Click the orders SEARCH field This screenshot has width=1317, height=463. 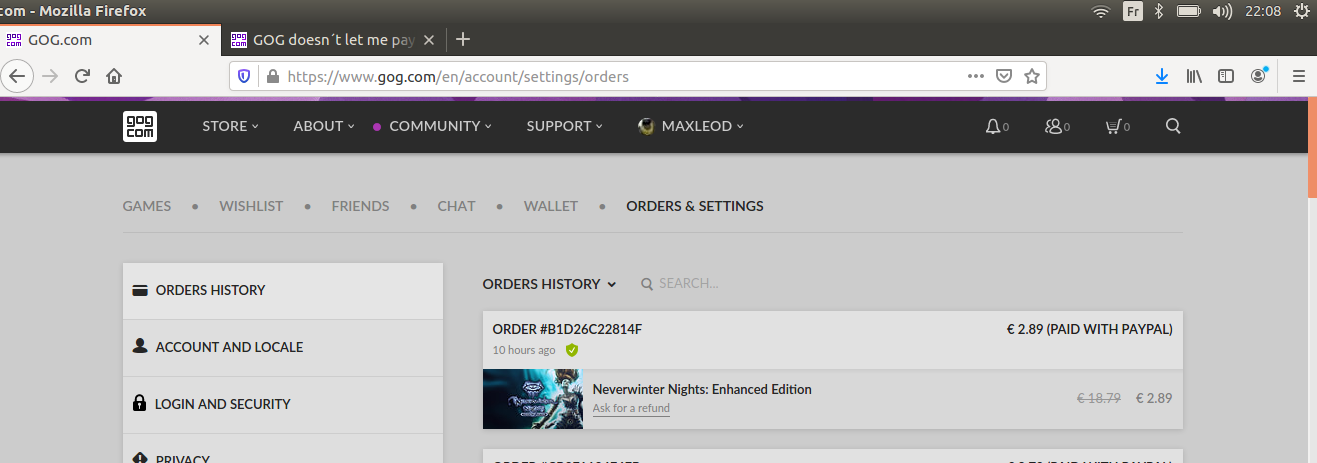coord(688,284)
